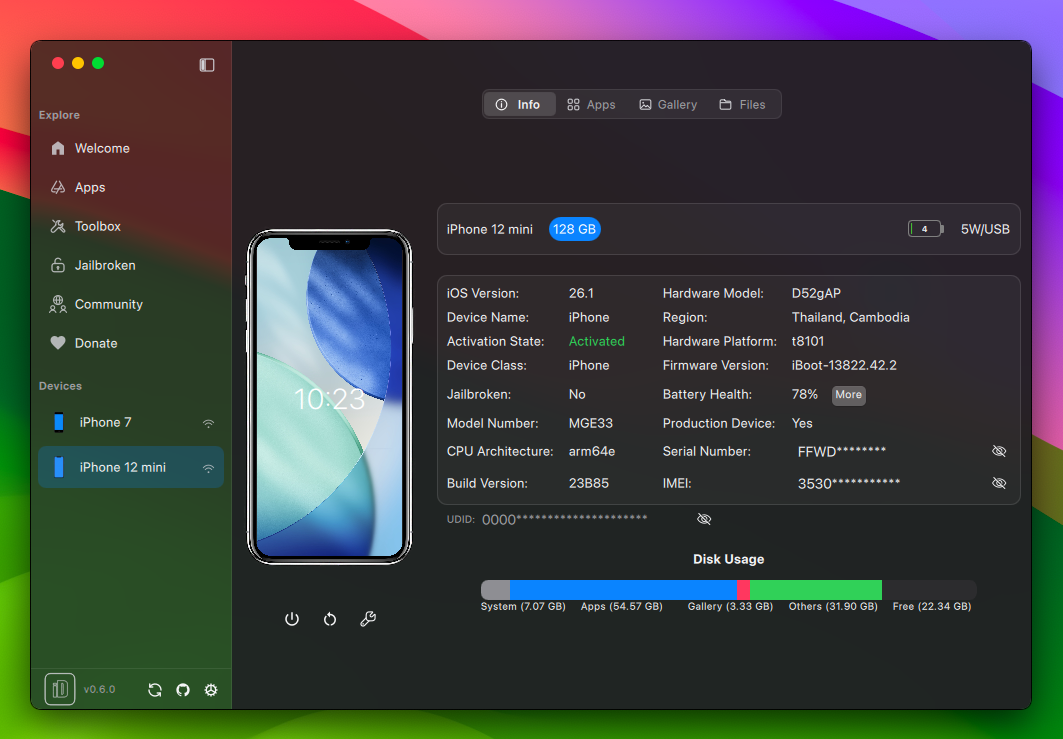
Task: Reveal the hidden IMEI
Action: [999, 483]
